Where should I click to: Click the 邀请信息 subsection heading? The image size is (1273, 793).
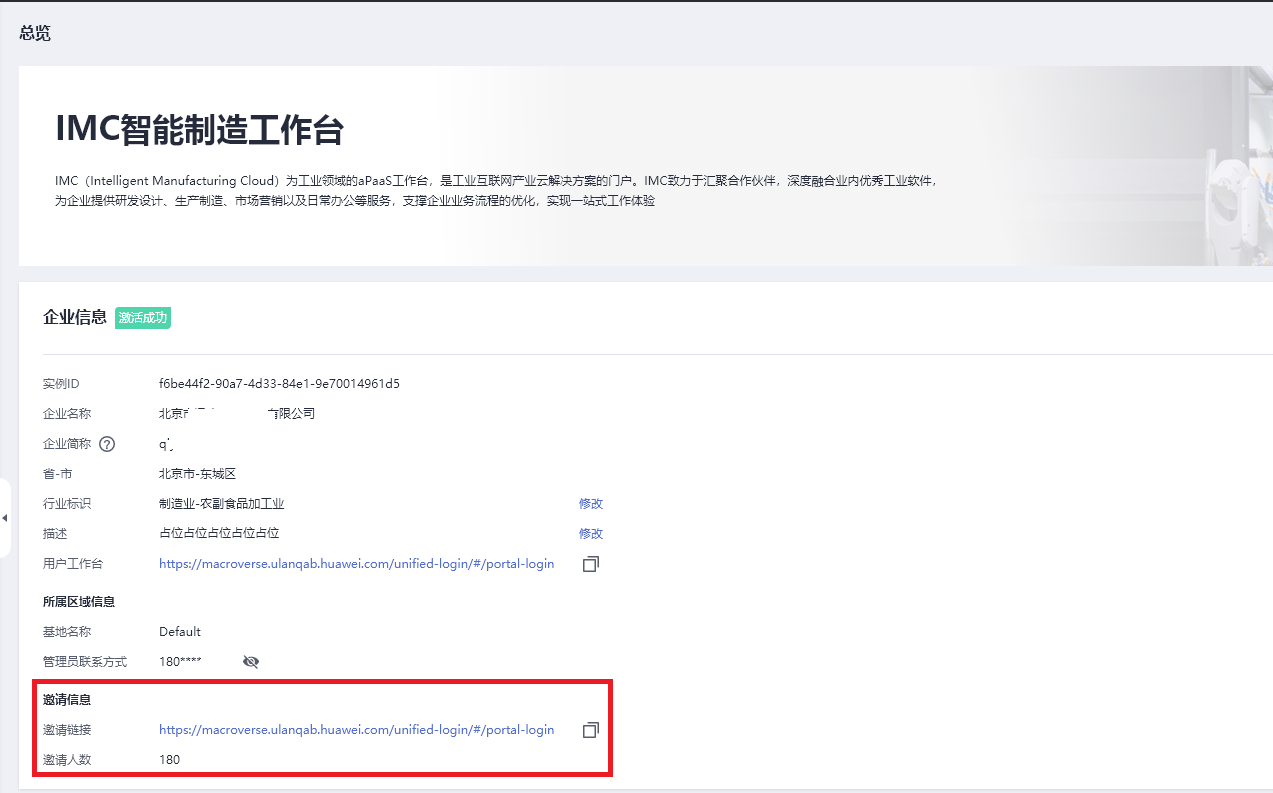tap(67, 700)
